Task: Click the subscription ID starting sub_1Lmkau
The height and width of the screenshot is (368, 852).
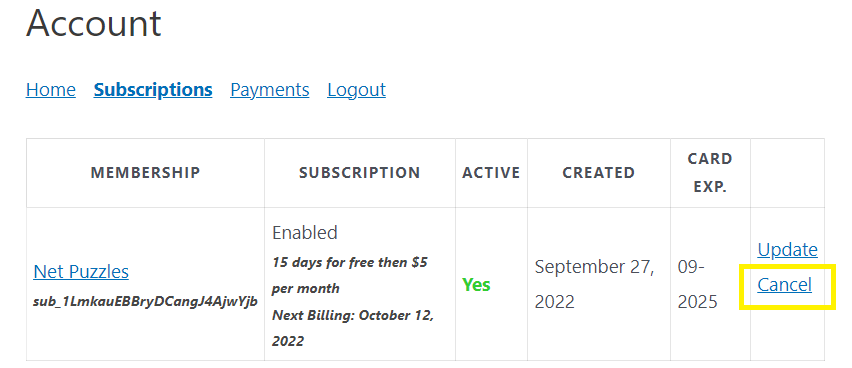Action: tap(145, 302)
